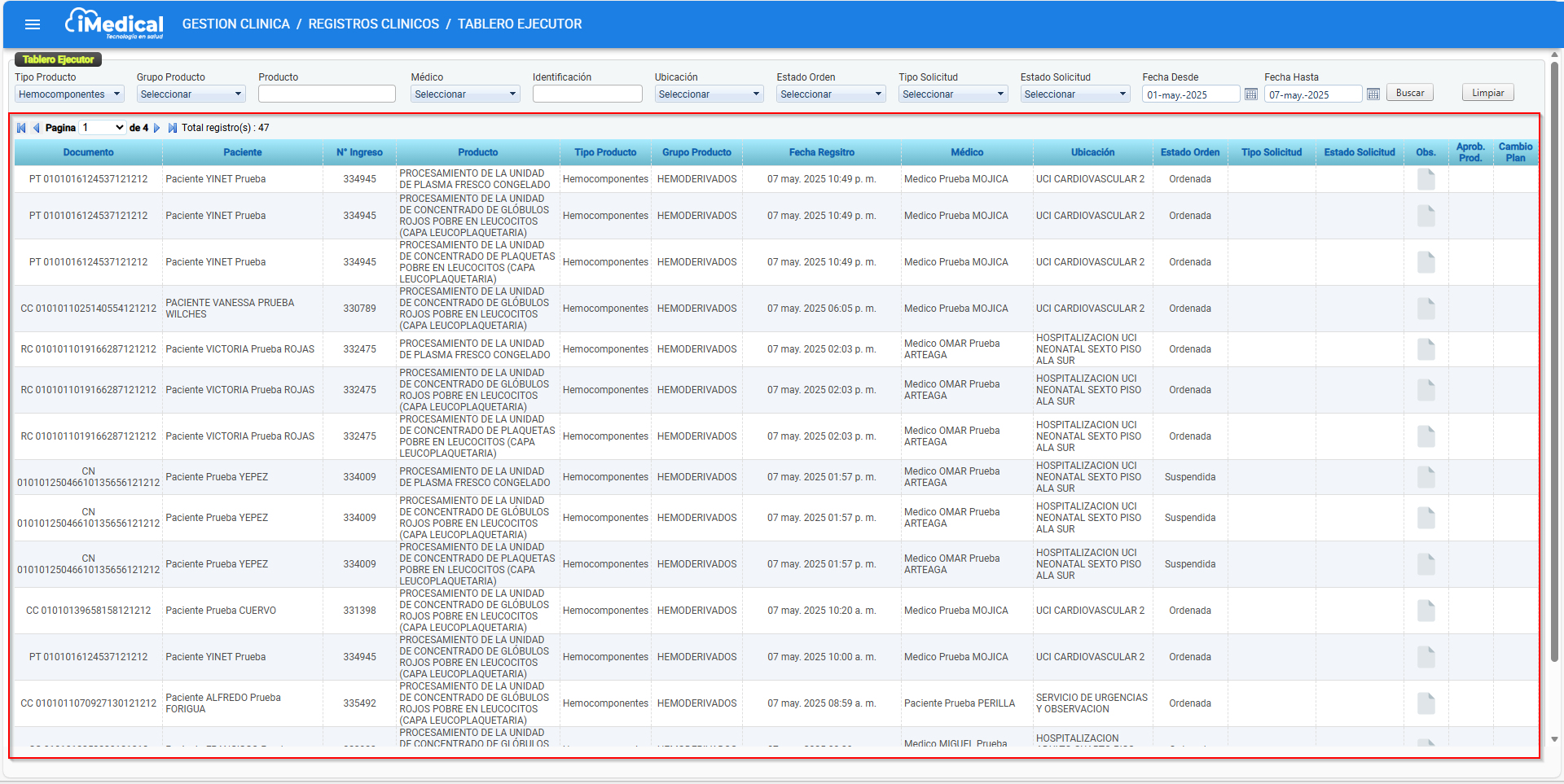
Task: Go to the first page of results
Action: point(21,128)
